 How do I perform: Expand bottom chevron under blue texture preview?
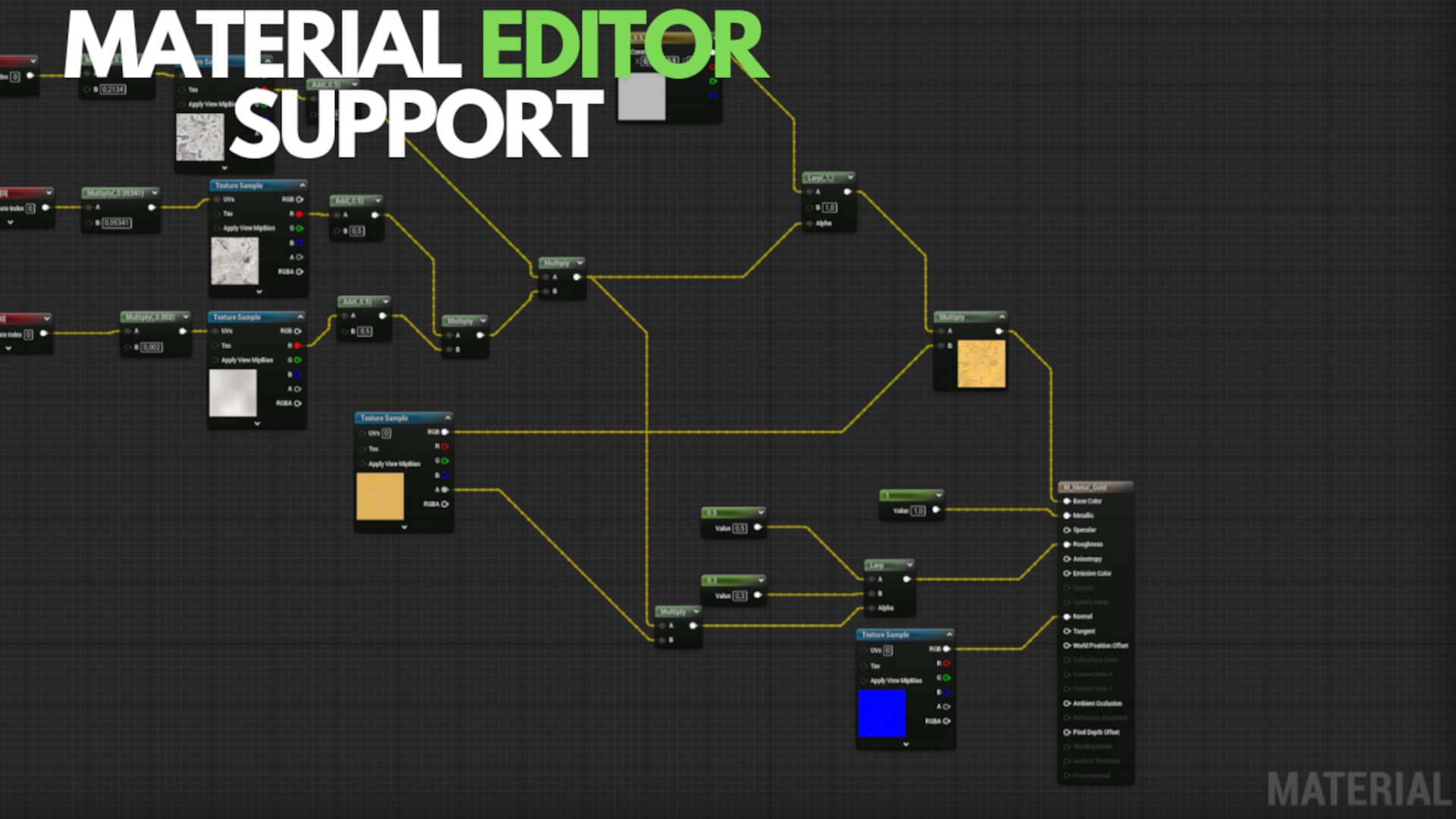[905, 745]
